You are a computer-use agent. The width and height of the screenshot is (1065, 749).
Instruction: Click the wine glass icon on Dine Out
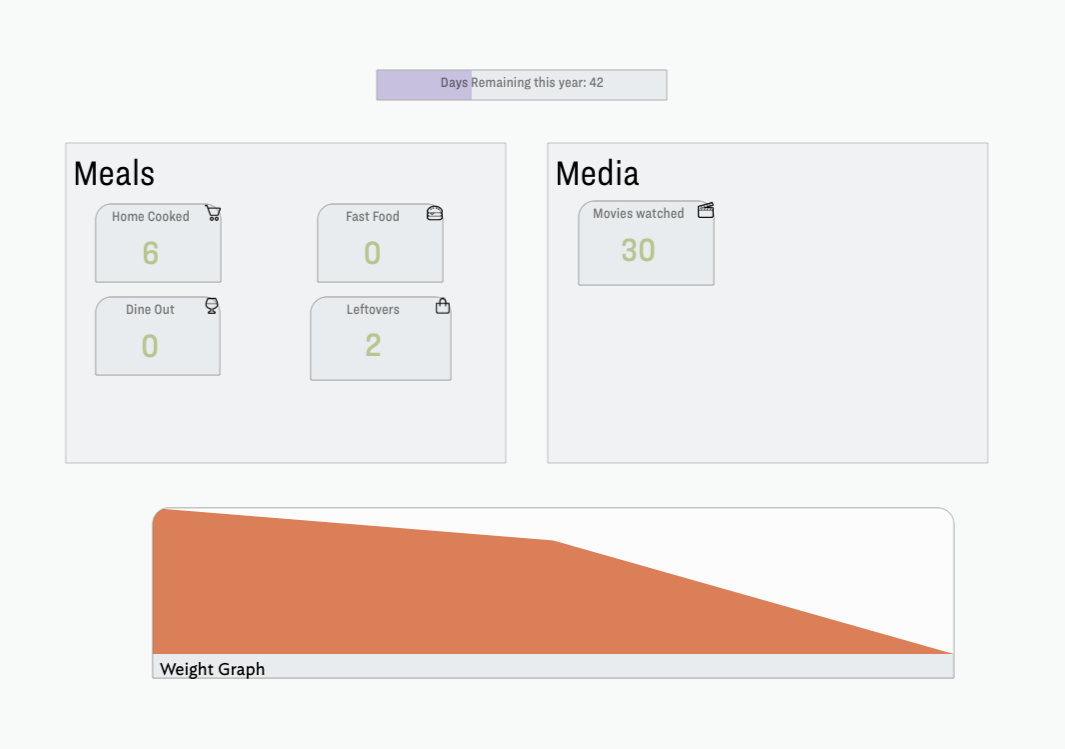pos(212,306)
